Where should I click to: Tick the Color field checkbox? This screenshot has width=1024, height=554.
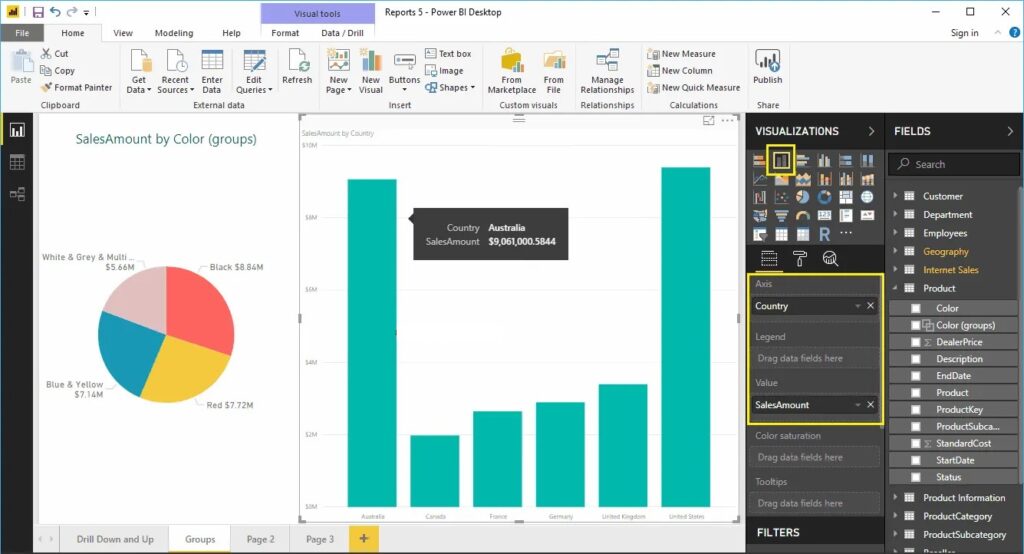[x=916, y=308]
